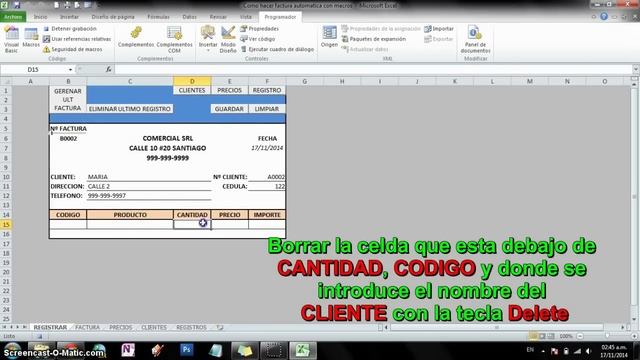
Task: Select the cliente name cell MARIA
Action: click(149, 177)
